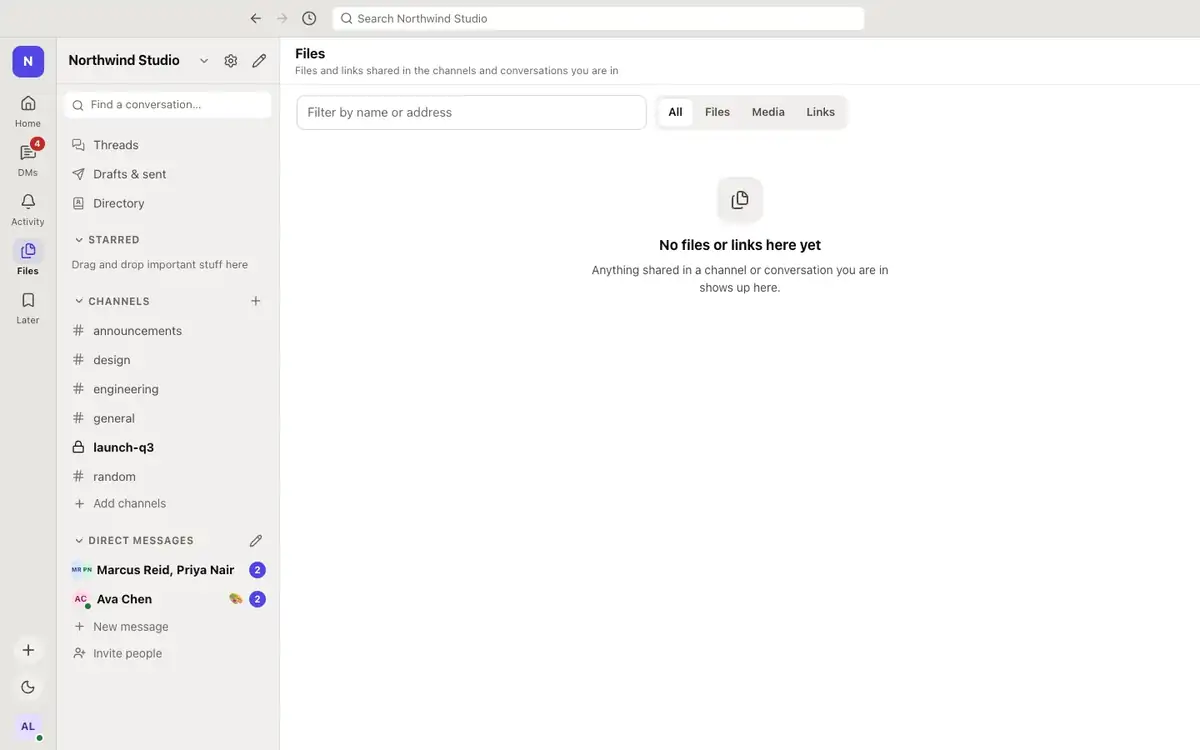Click the compose pencil beside workspace name
Screen dimensions: 1200x750
[x=259, y=61]
